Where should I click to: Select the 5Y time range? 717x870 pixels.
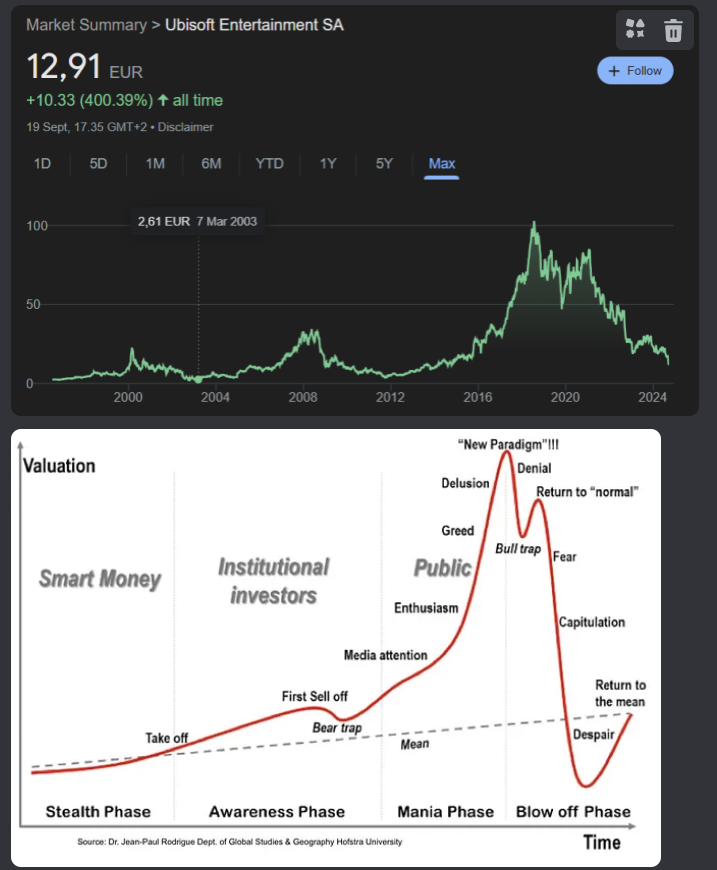384,163
